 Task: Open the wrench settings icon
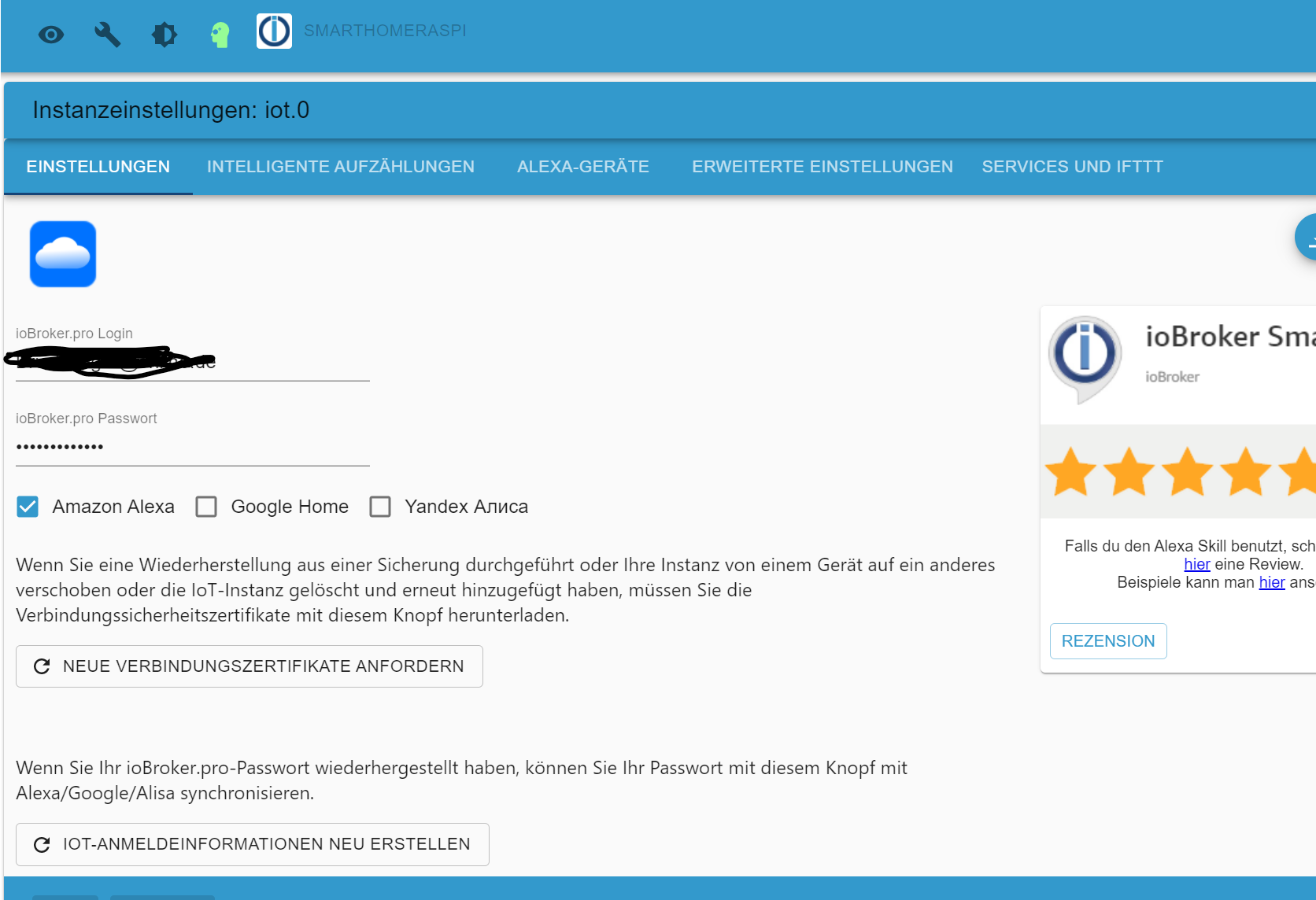pyautogui.click(x=108, y=35)
